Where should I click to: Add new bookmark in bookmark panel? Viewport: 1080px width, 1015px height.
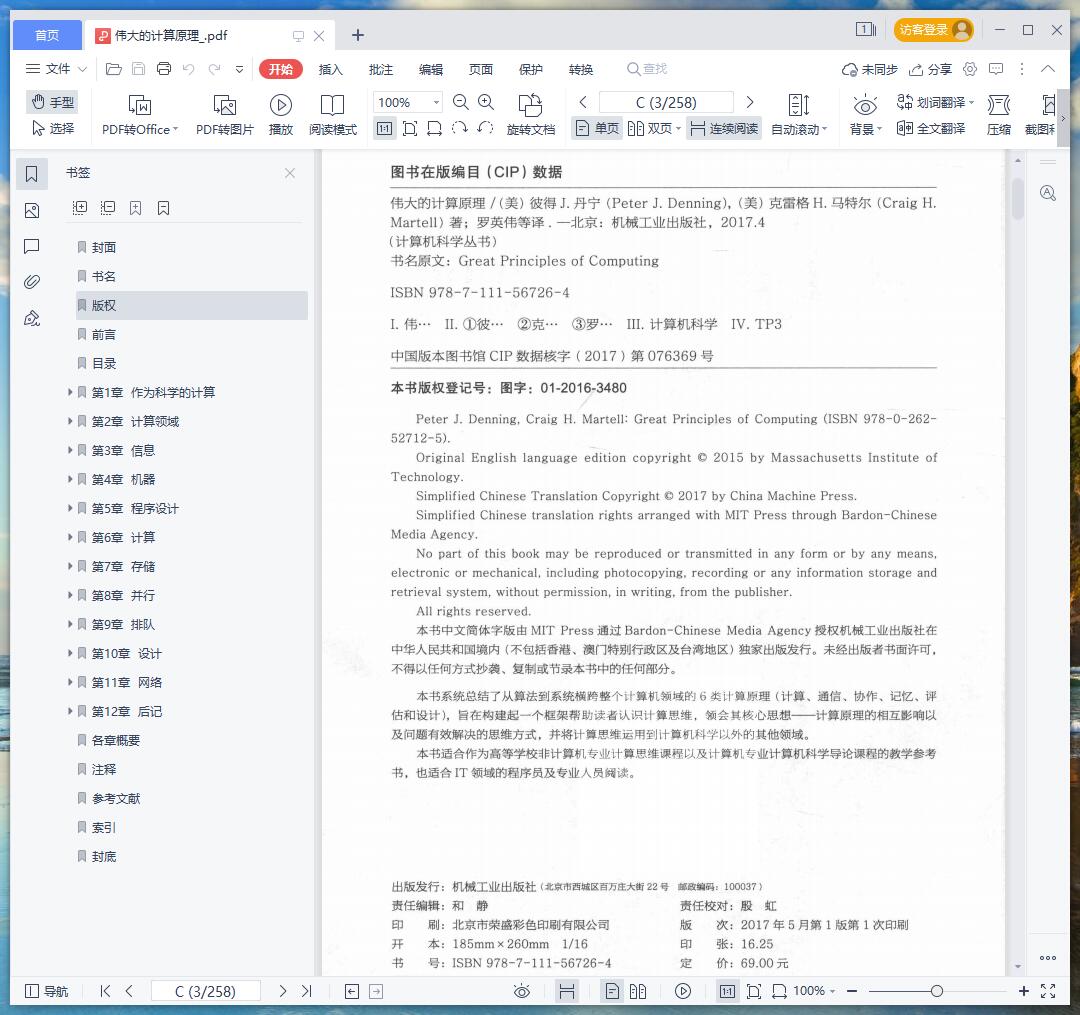pos(136,208)
